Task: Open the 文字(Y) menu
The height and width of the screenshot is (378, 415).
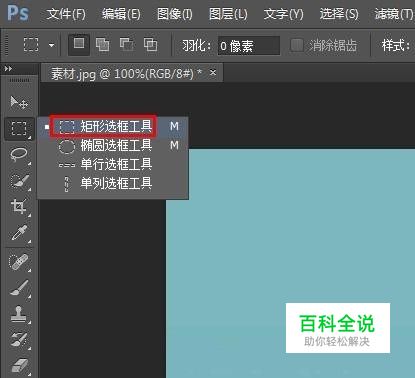Action: pyautogui.click(x=284, y=14)
